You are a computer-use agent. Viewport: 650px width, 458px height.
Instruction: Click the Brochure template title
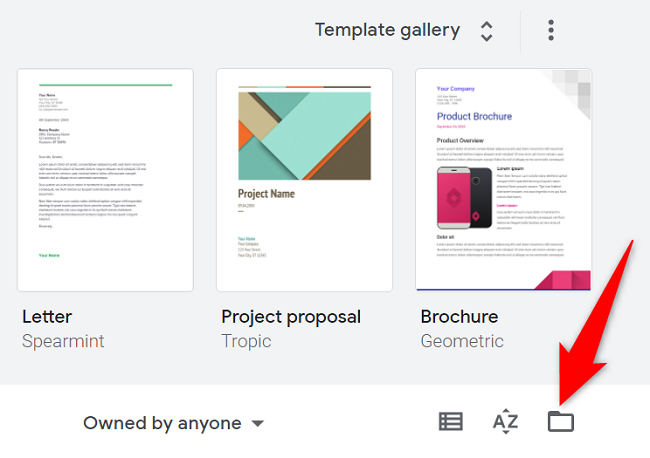point(459,317)
